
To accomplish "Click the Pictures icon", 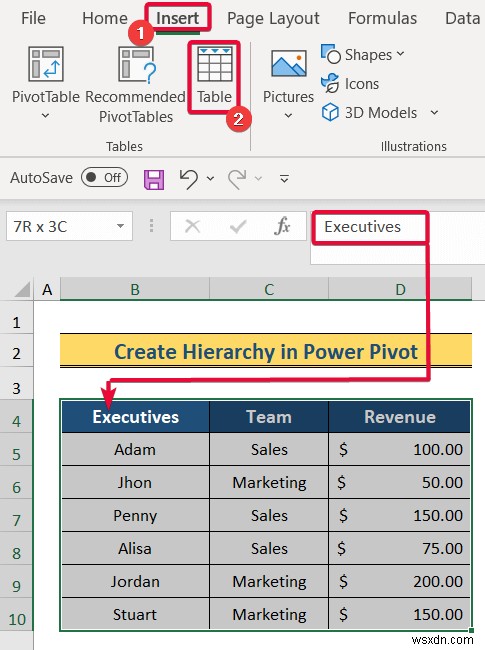I will click(x=289, y=64).
